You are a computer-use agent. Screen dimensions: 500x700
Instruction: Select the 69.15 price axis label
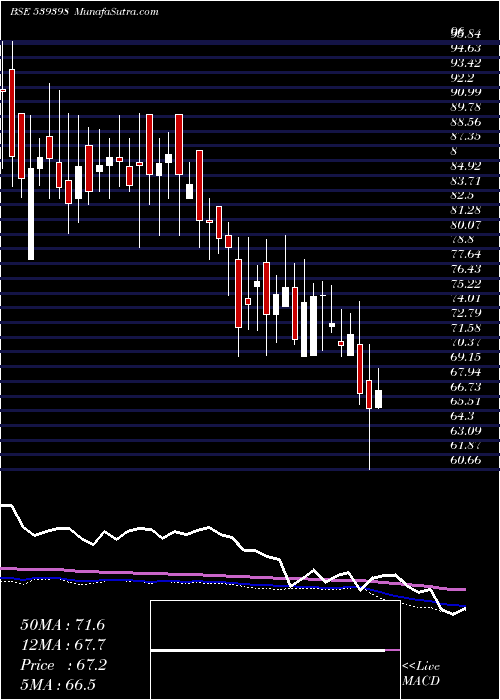466,357
